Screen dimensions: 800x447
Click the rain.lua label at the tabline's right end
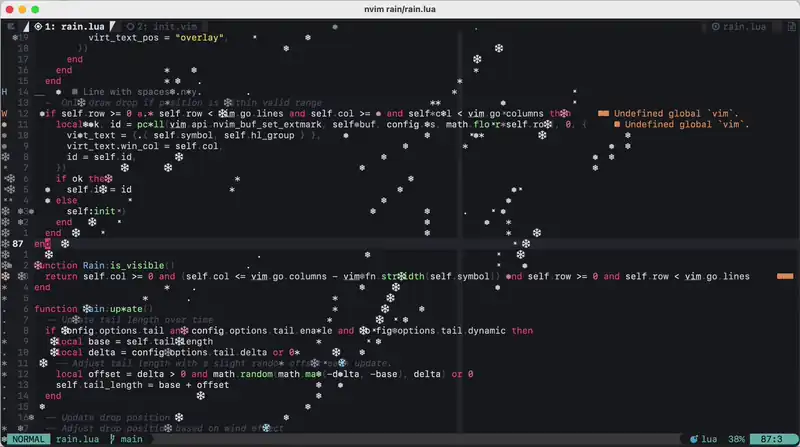pyautogui.click(x=744, y=27)
